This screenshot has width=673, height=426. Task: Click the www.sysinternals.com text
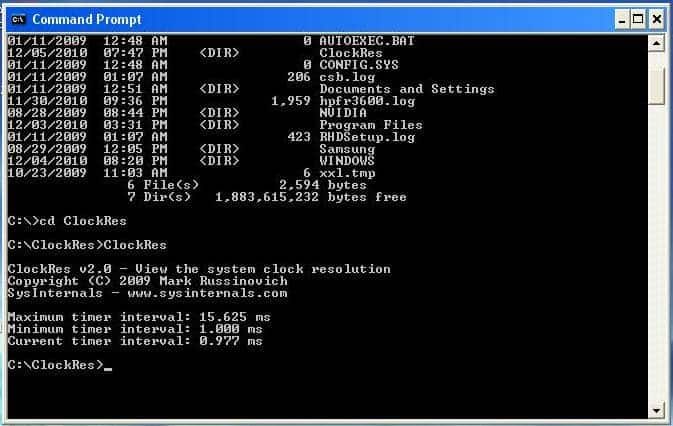[x=207, y=293]
